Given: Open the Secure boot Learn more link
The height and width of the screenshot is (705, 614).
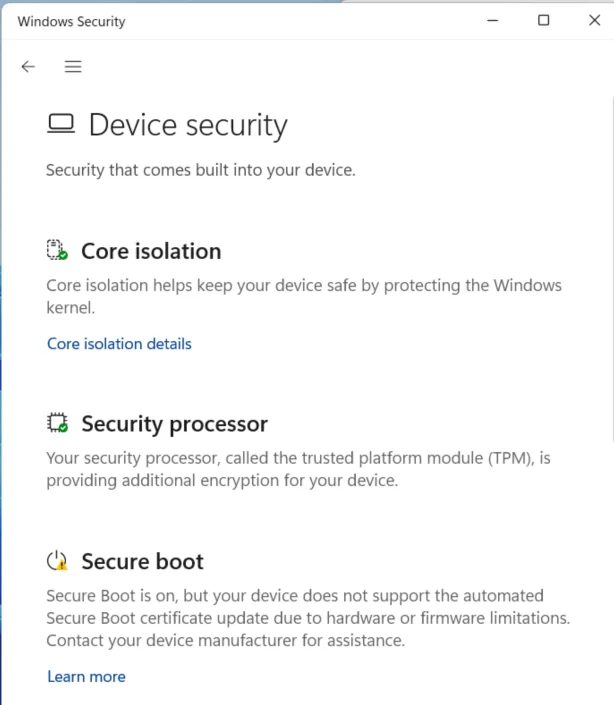Looking at the screenshot, I should [x=86, y=677].
